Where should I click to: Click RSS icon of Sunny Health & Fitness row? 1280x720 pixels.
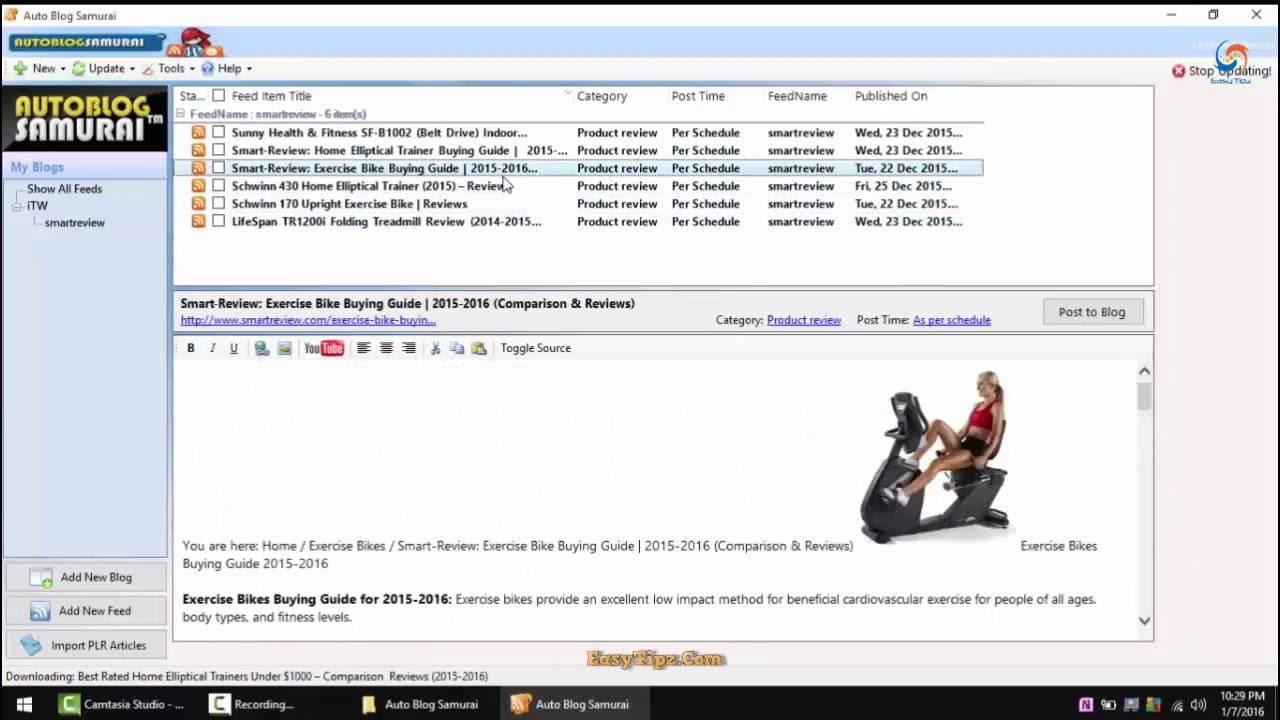[198, 132]
